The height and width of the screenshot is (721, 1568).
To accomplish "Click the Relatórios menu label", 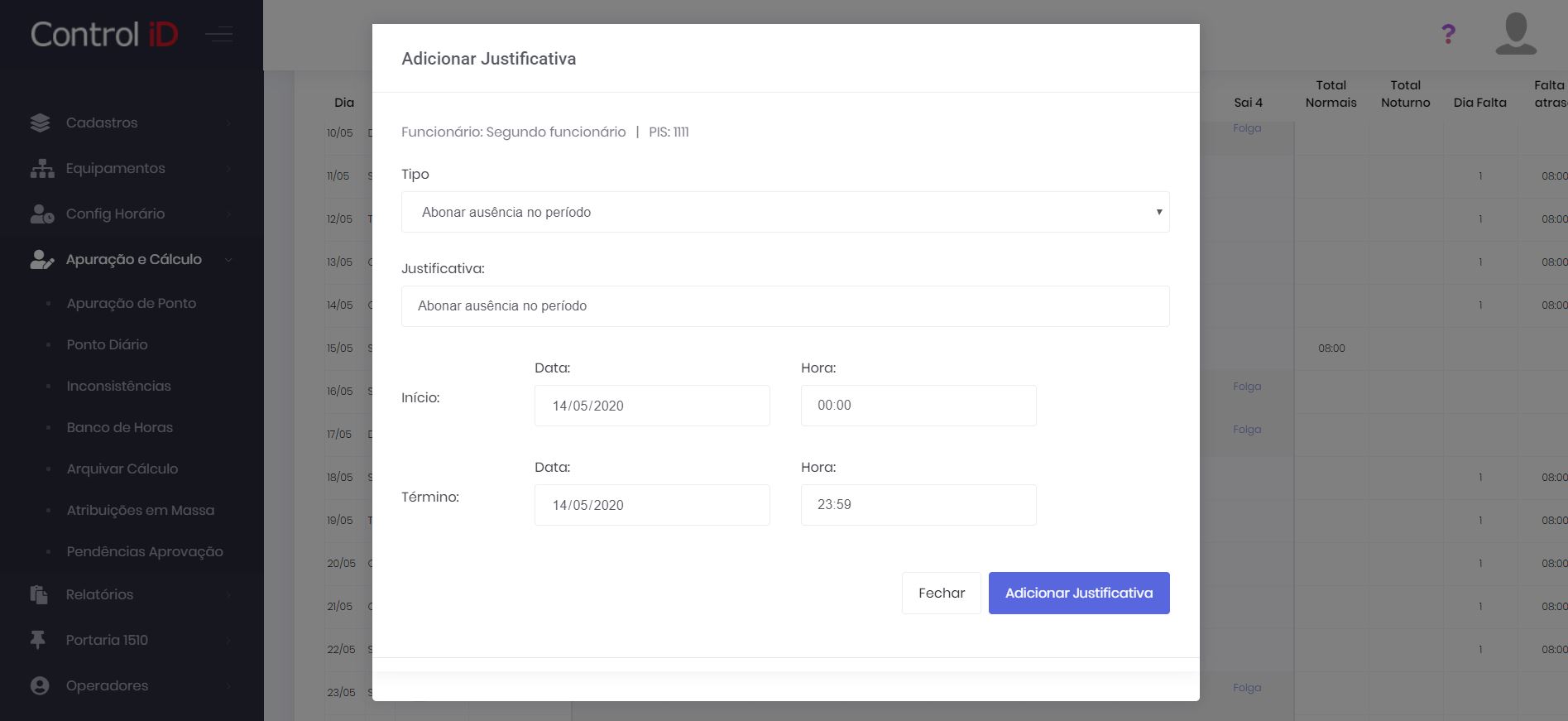I will pos(100,594).
